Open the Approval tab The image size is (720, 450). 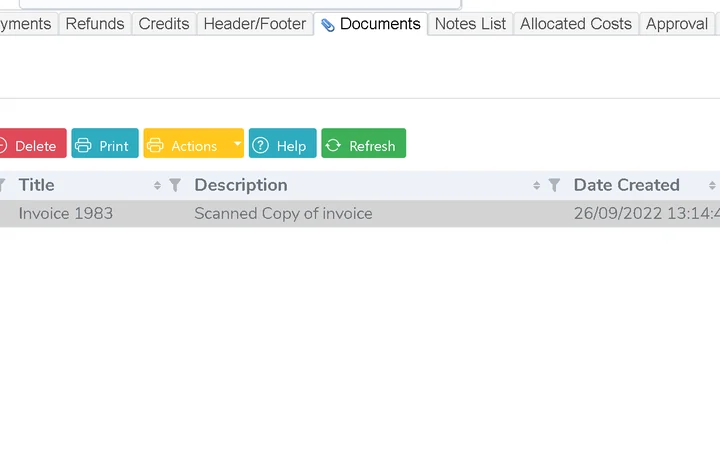click(677, 24)
